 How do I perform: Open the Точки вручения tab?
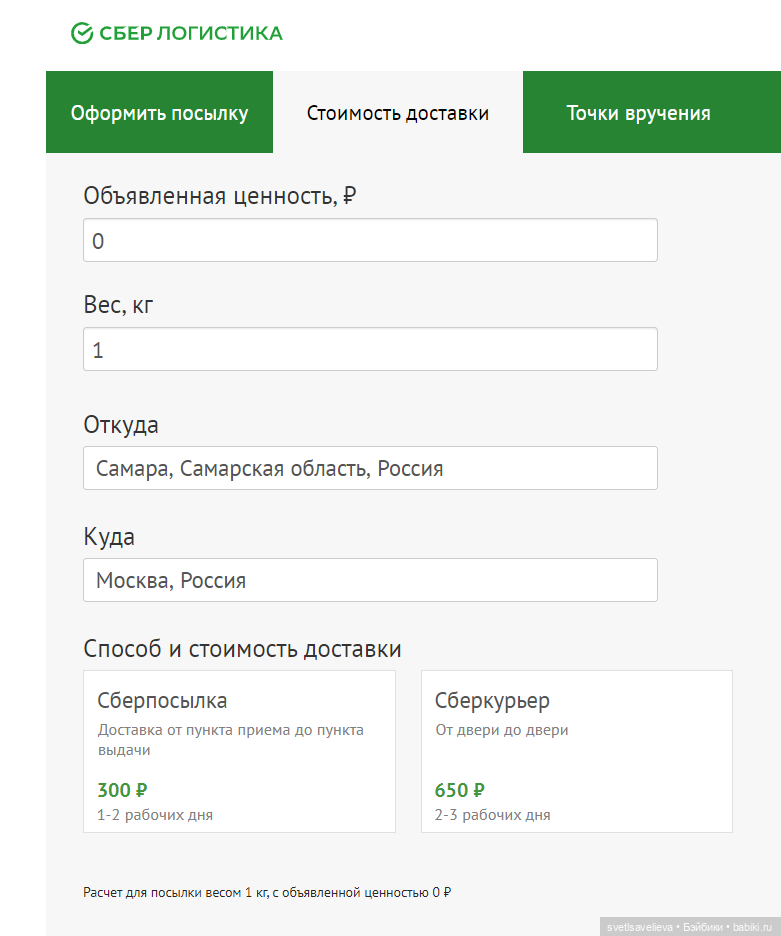[638, 113]
